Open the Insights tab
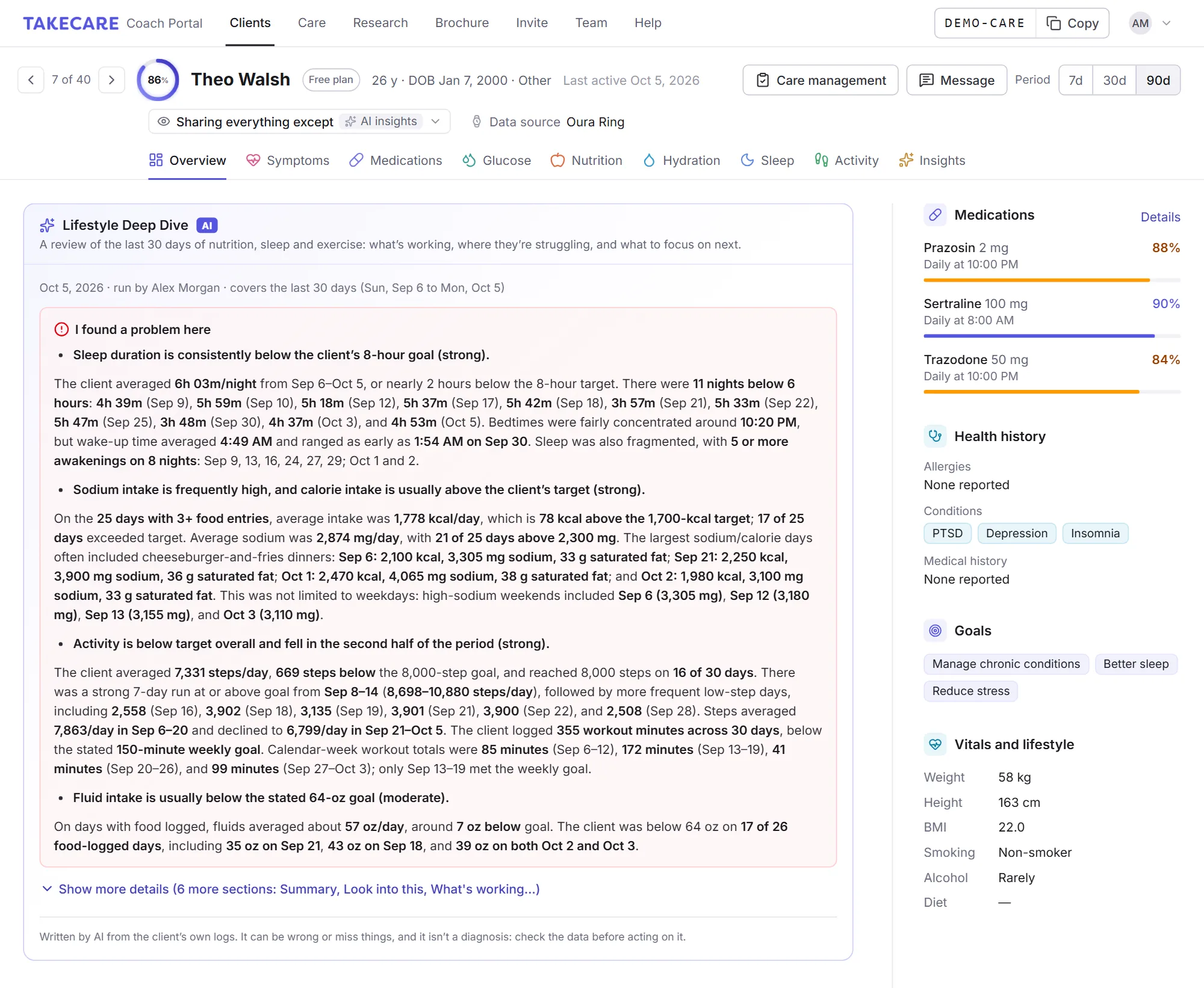The width and height of the screenshot is (1204, 988). point(932,161)
